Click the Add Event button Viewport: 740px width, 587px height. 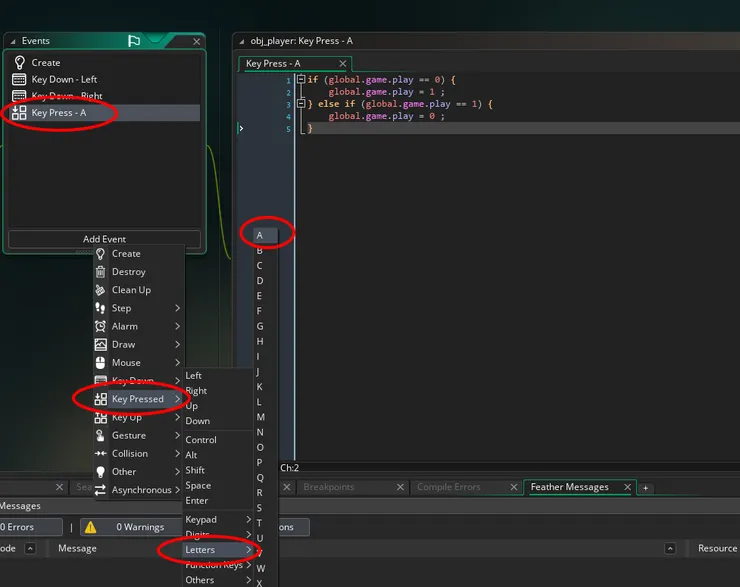point(104,239)
